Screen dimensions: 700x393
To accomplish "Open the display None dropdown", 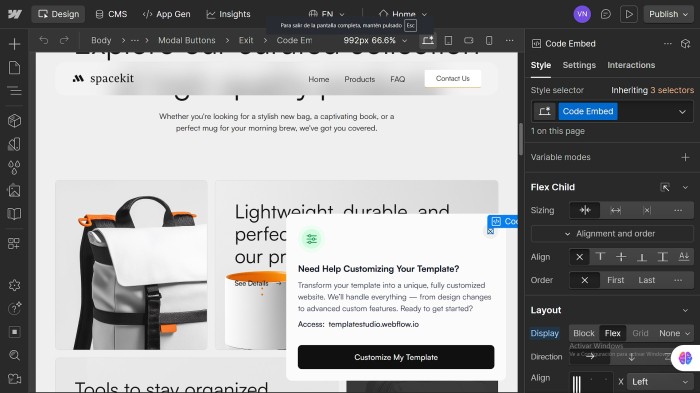I will [x=674, y=333].
